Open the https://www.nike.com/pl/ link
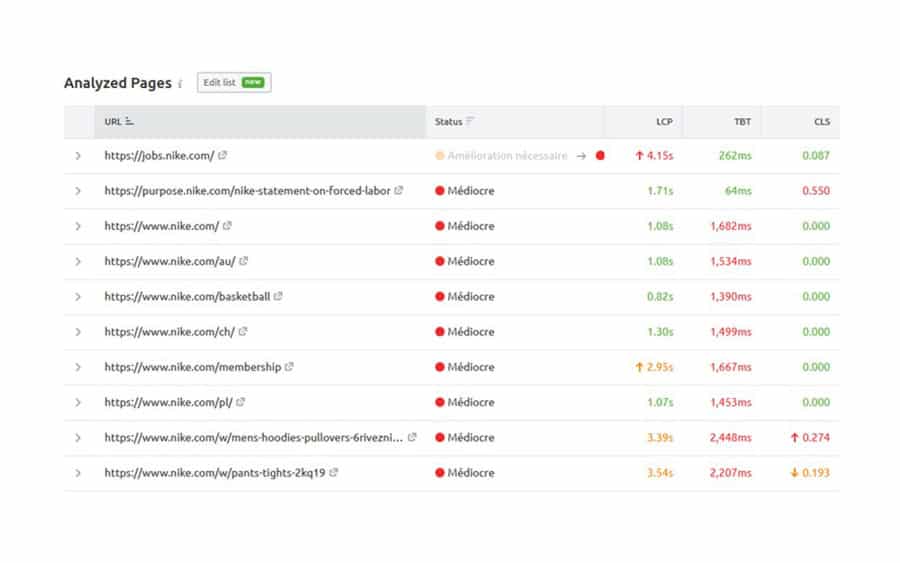Image resolution: width=900 pixels, height=563 pixels. coord(168,402)
